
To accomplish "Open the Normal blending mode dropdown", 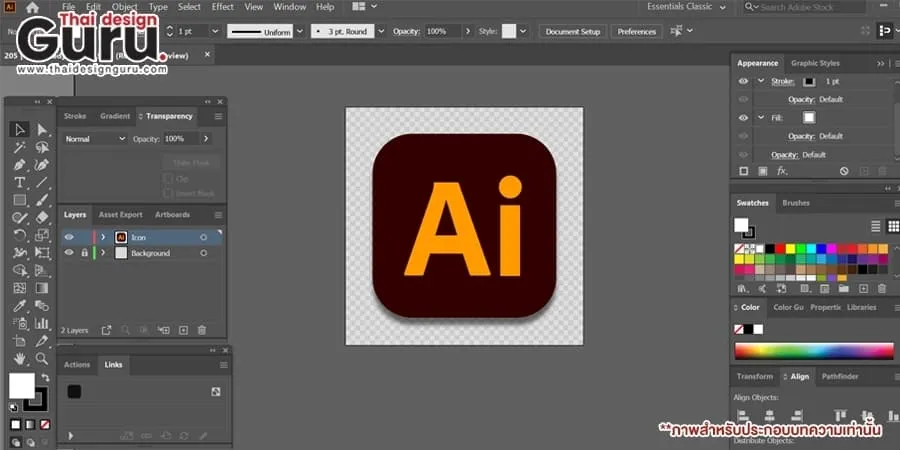I will click(x=95, y=139).
